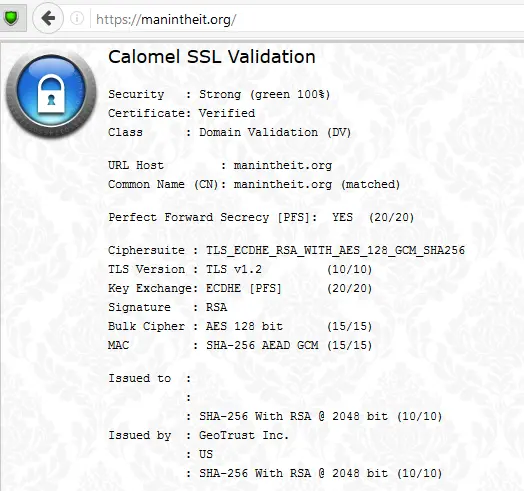The width and height of the screenshot is (524, 491).
Task: Focus the manintheit.org address bar
Action: [301, 19]
